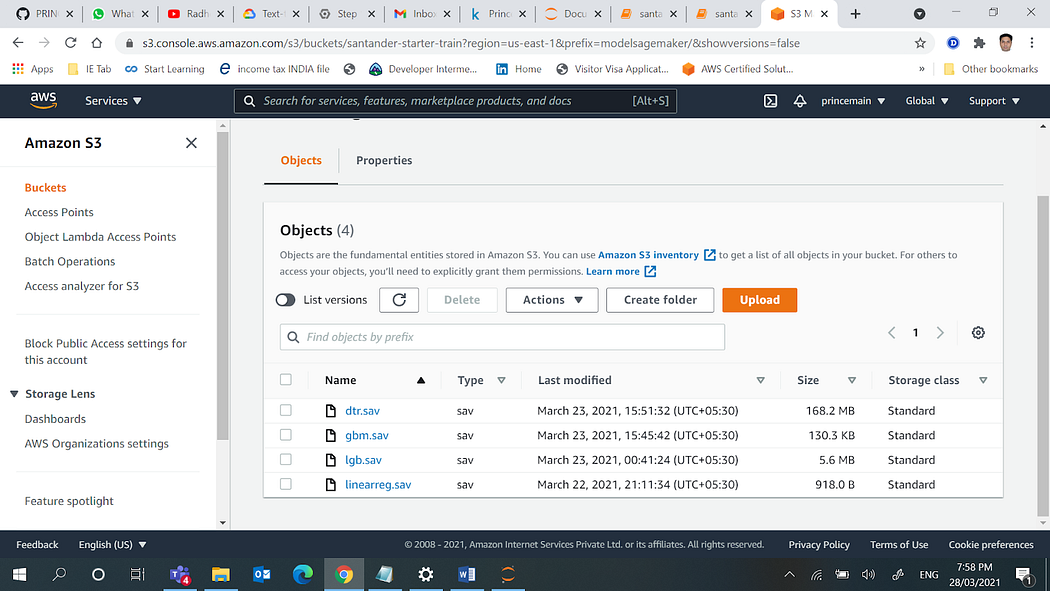Image resolution: width=1050 pixels, height=591 pixels.
Task: Open Windows Settings gear in taskbar
Action: [x=425, y=574]
